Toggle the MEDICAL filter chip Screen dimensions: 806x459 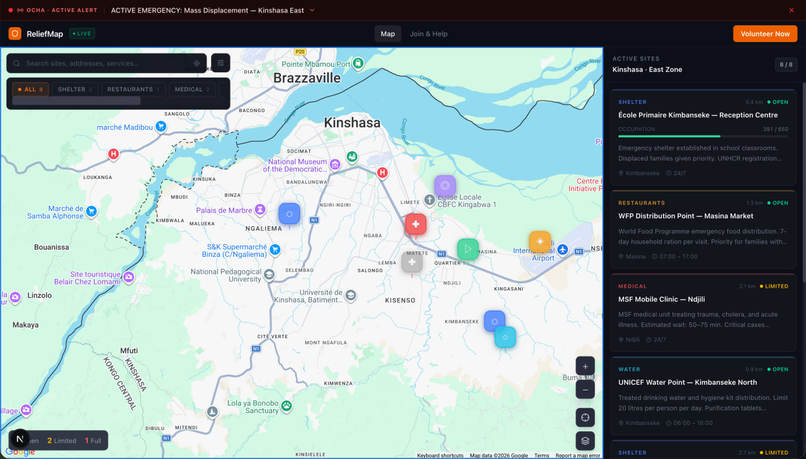pyautogui.click(x=192, y=89)
